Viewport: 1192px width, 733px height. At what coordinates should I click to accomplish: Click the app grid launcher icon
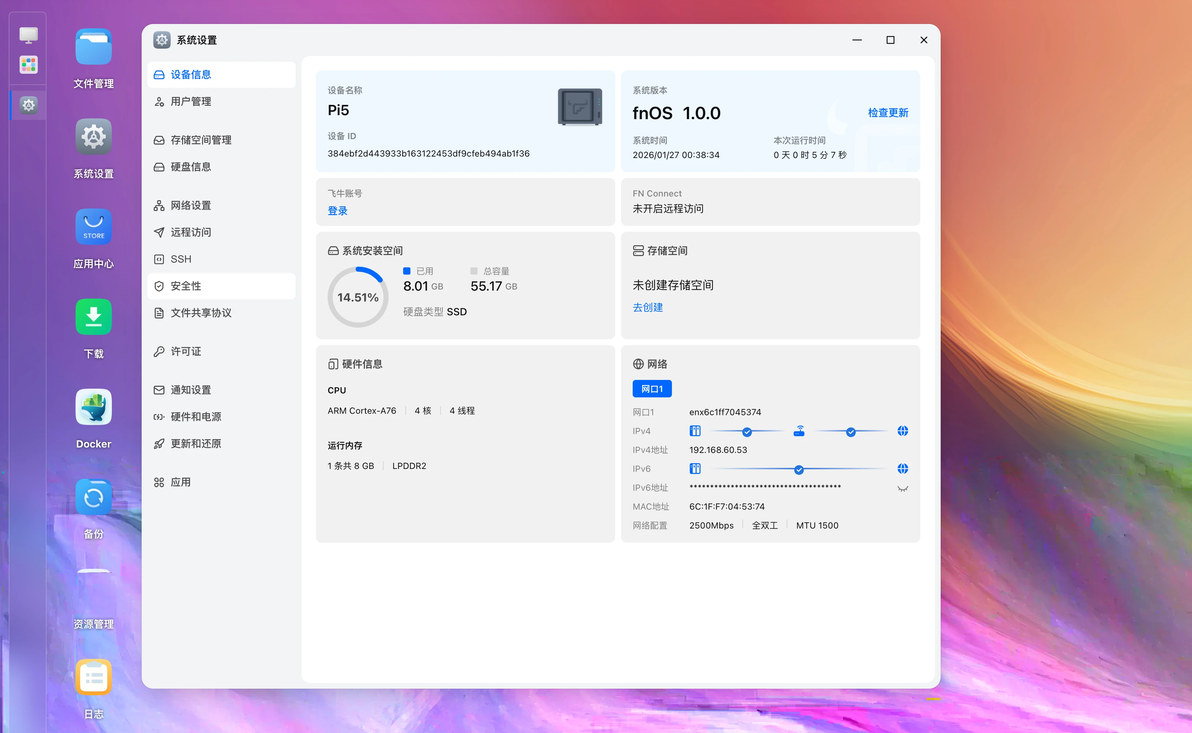coord(28,65)
